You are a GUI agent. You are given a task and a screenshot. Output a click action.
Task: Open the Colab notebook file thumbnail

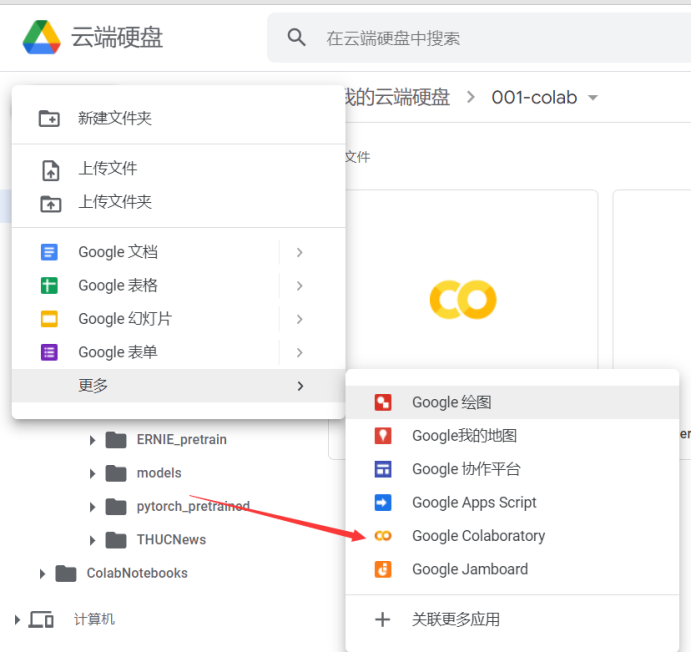click(463, 300)
